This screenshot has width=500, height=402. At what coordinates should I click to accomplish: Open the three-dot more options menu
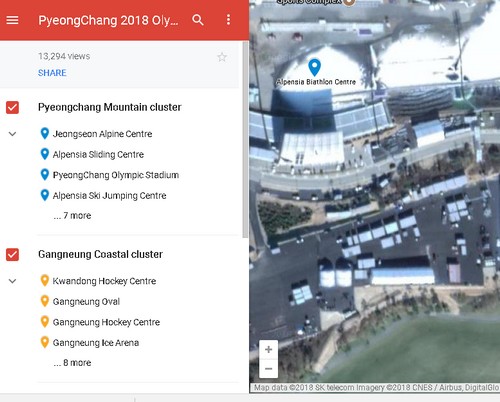(x=228, y=20)
